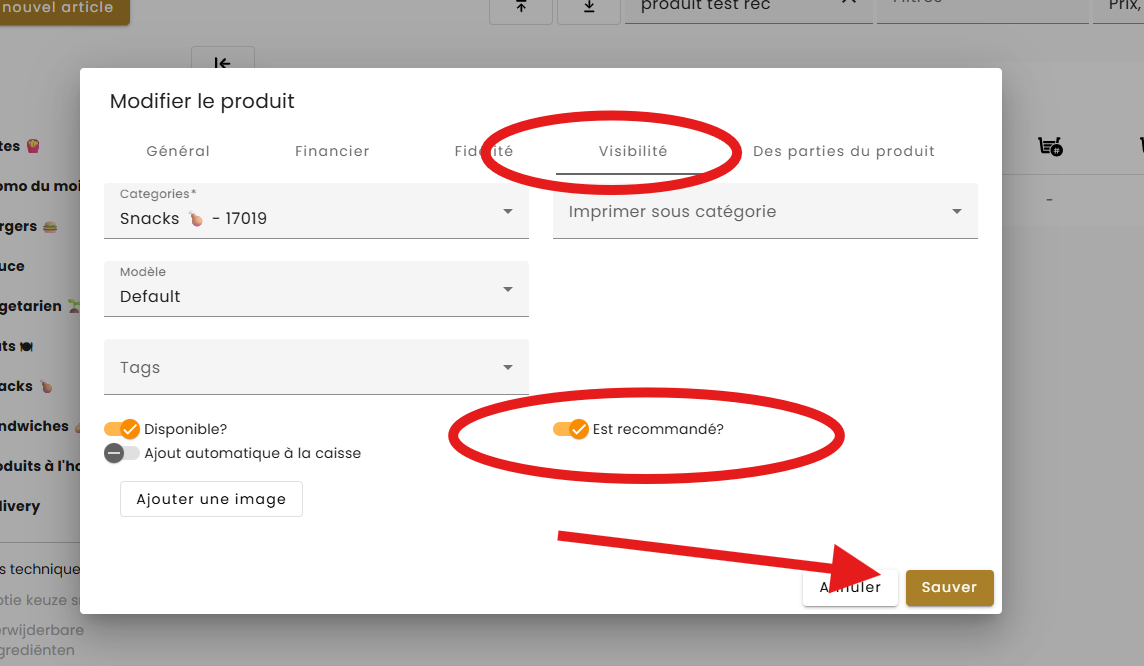
Task: Switch to the Général tab
Action: point(178,151)
